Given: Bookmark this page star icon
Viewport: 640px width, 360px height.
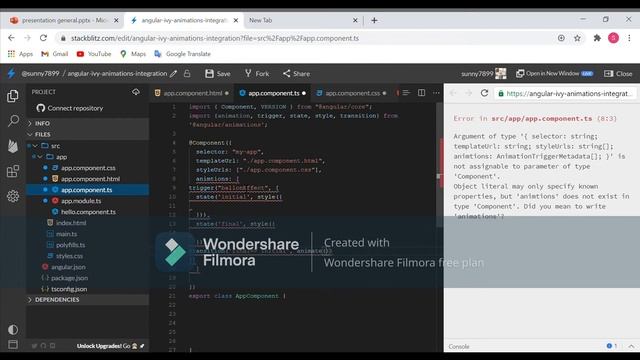Looking at the screenshot, I should tap(577, 38).
